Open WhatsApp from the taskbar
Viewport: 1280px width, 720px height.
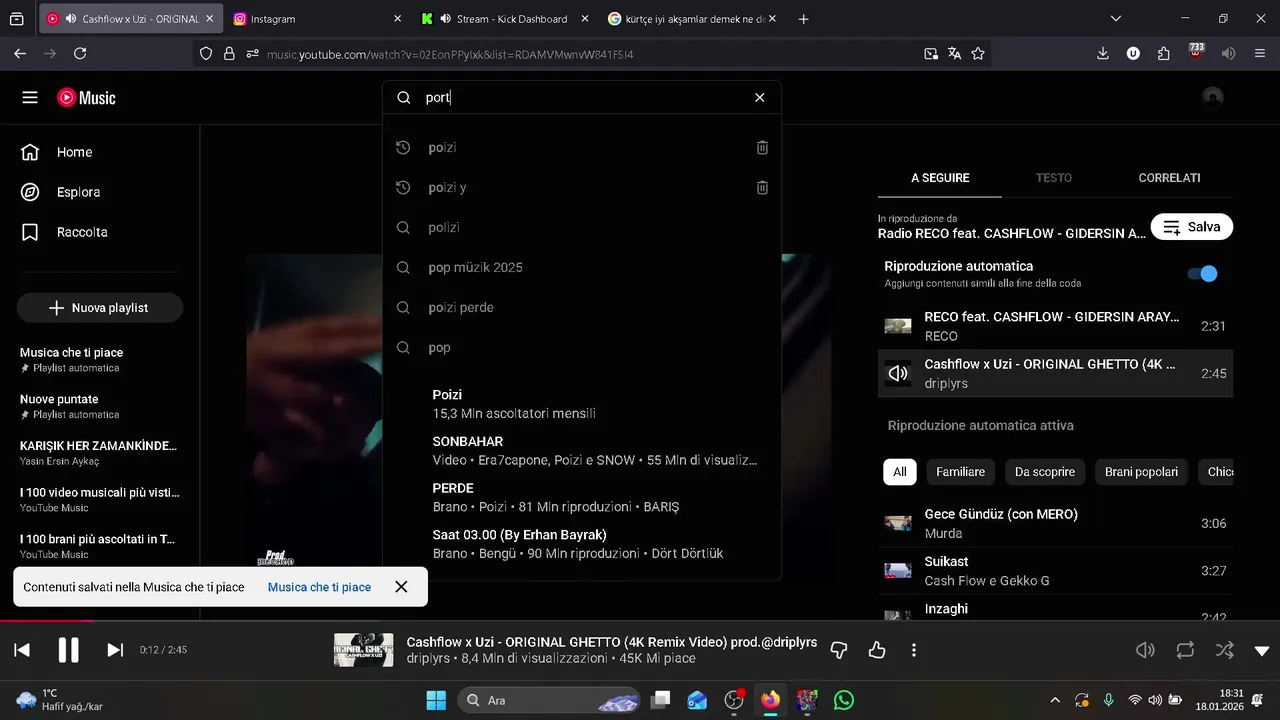[x=844, y=700]
